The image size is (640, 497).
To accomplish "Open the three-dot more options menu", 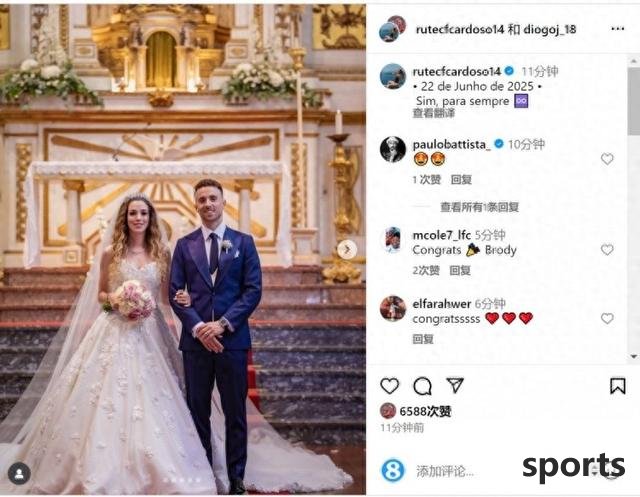I will point(618,29).
